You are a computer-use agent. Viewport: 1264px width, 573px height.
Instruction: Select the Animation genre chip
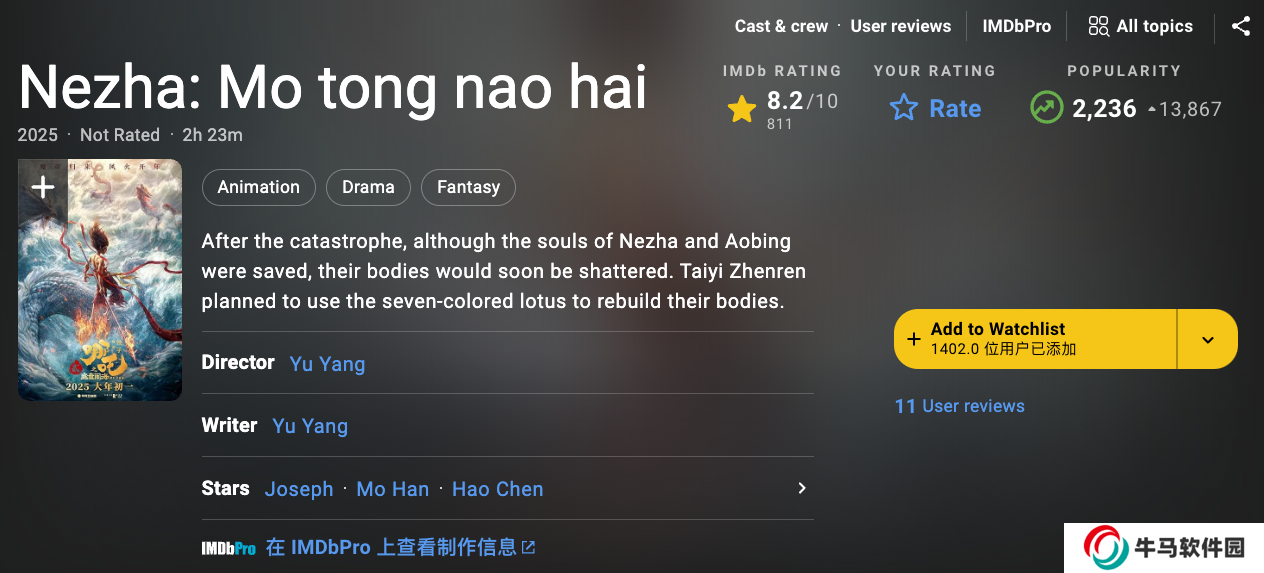tap(258, 187)
